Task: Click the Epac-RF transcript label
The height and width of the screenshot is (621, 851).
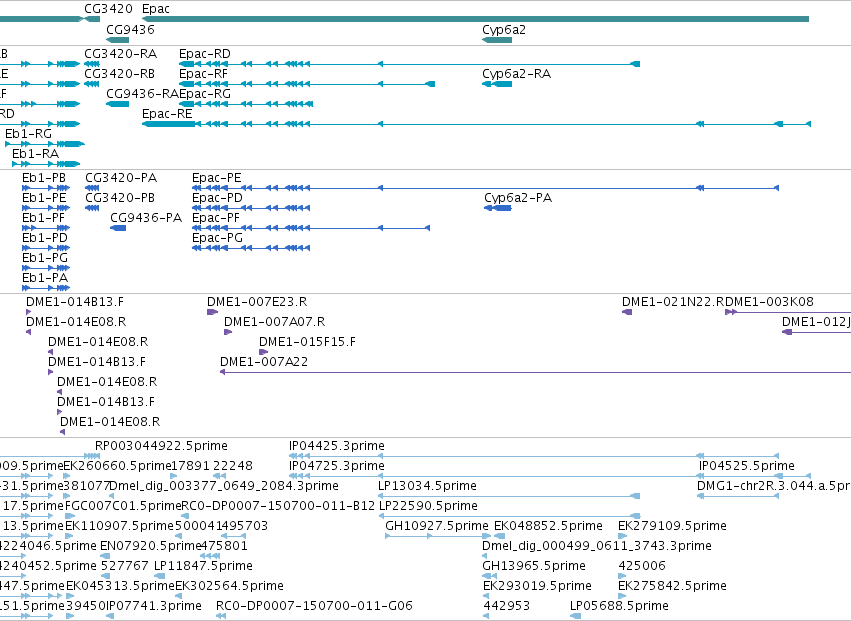Action: (x=204, y=73)
